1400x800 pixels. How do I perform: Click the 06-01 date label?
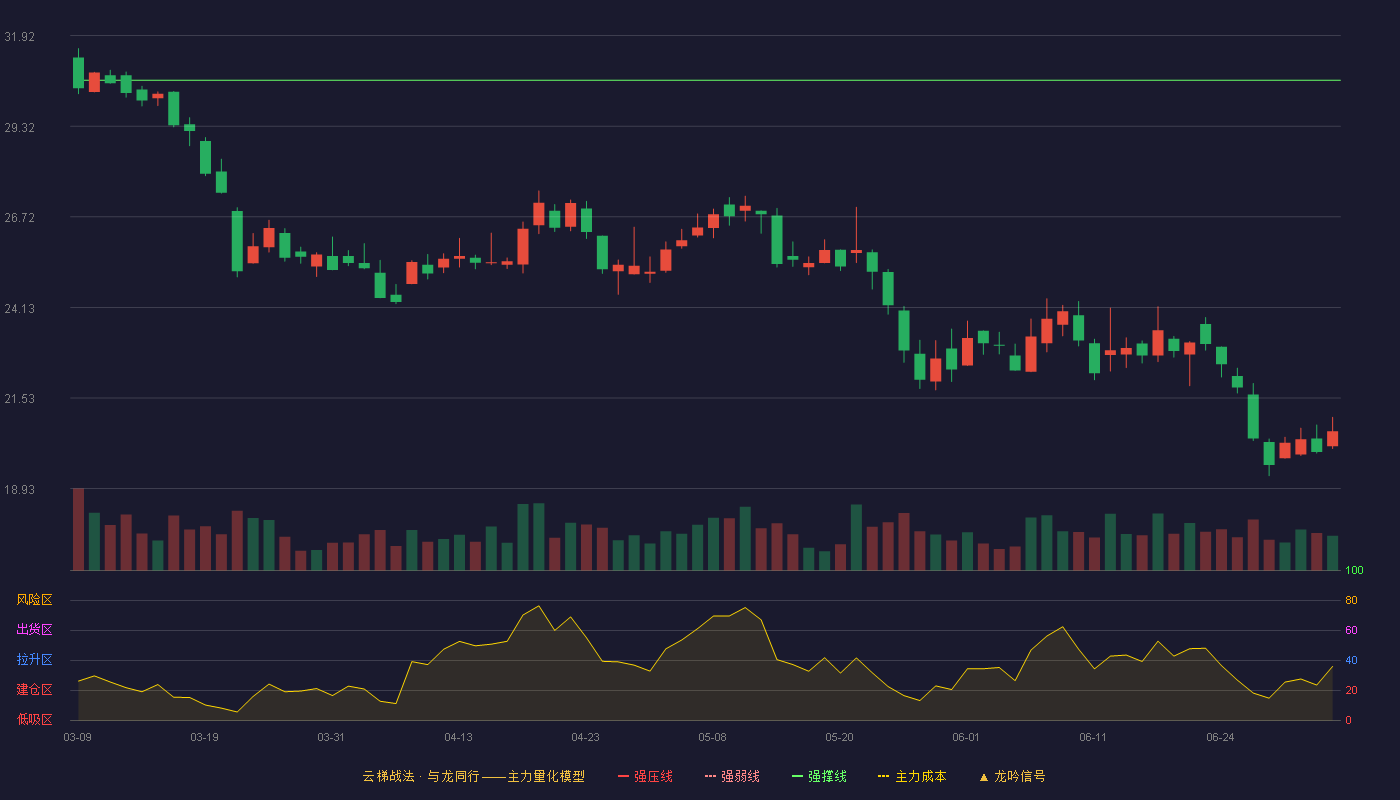(x=966, y=737)
